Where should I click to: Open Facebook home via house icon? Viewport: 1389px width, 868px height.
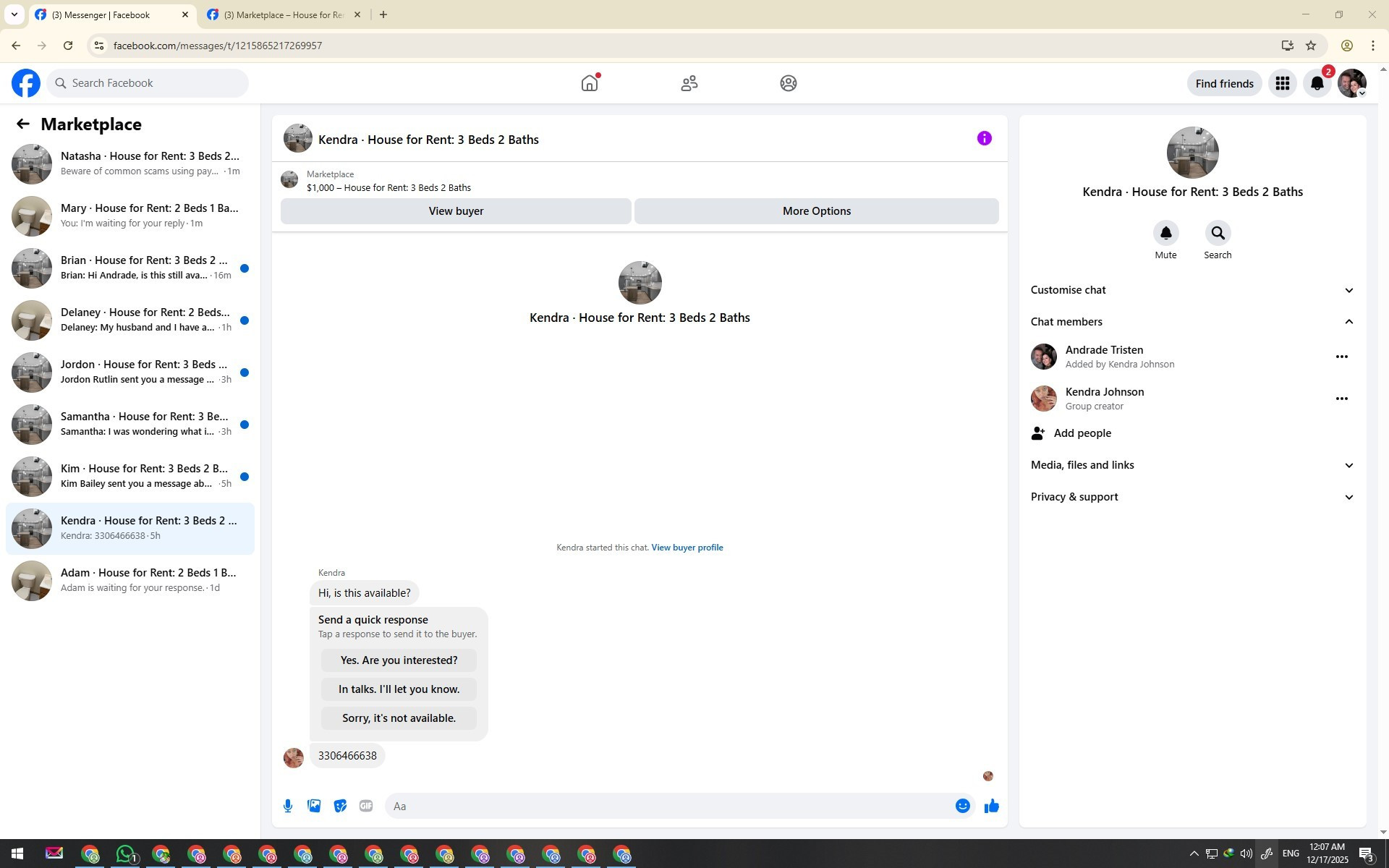point(590,83)
